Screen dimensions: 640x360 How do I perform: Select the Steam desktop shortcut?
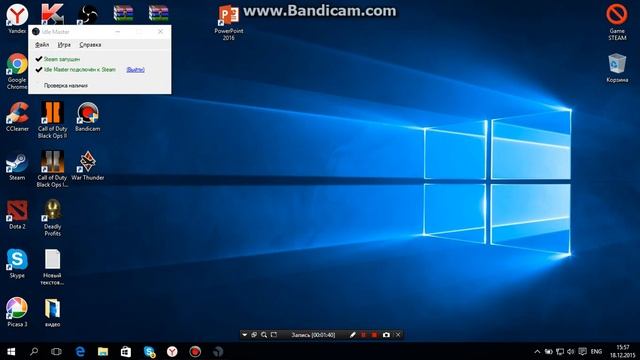17,166
